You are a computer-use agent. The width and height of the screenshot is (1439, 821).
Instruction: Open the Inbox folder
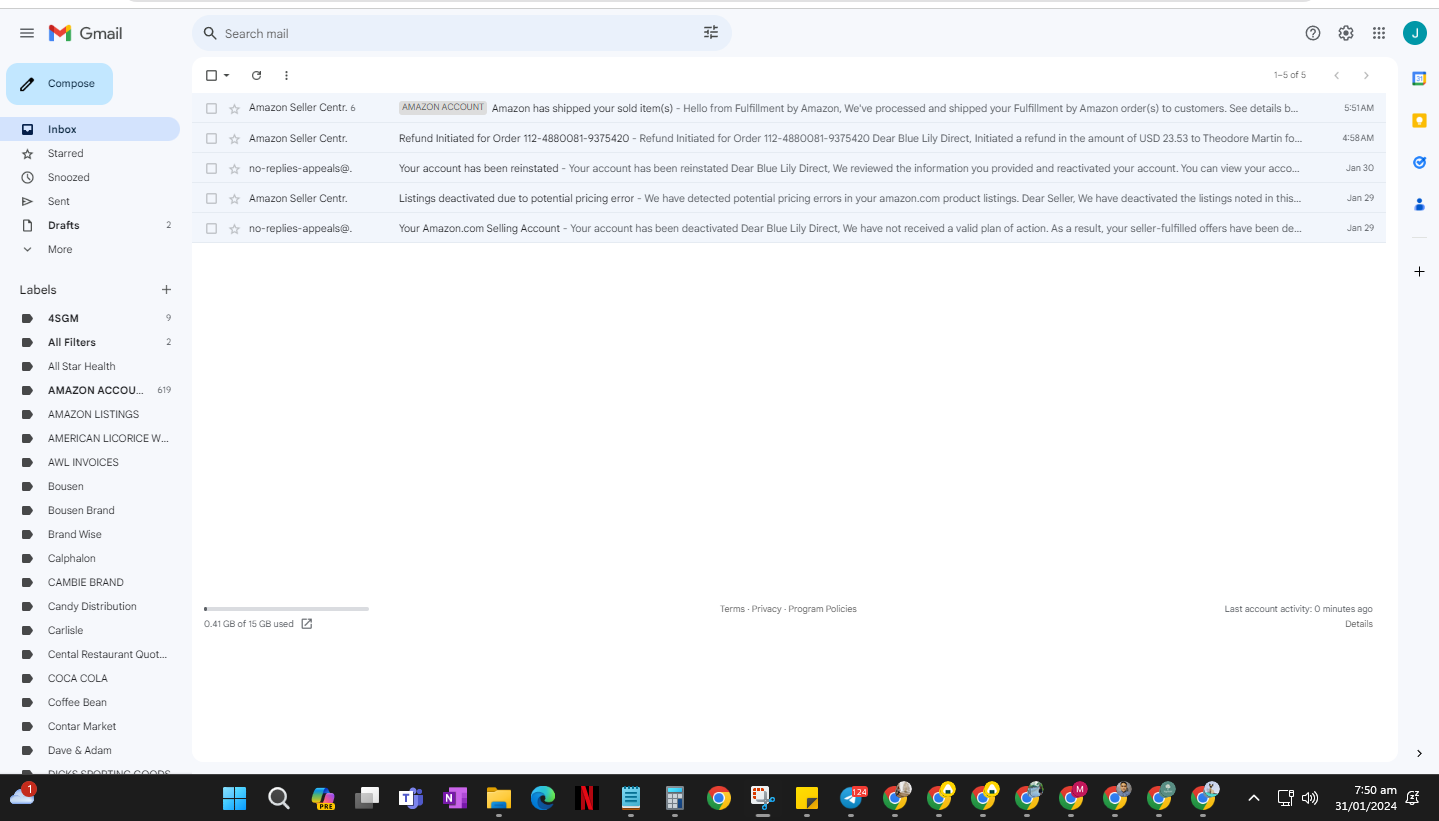pos(90,129)
